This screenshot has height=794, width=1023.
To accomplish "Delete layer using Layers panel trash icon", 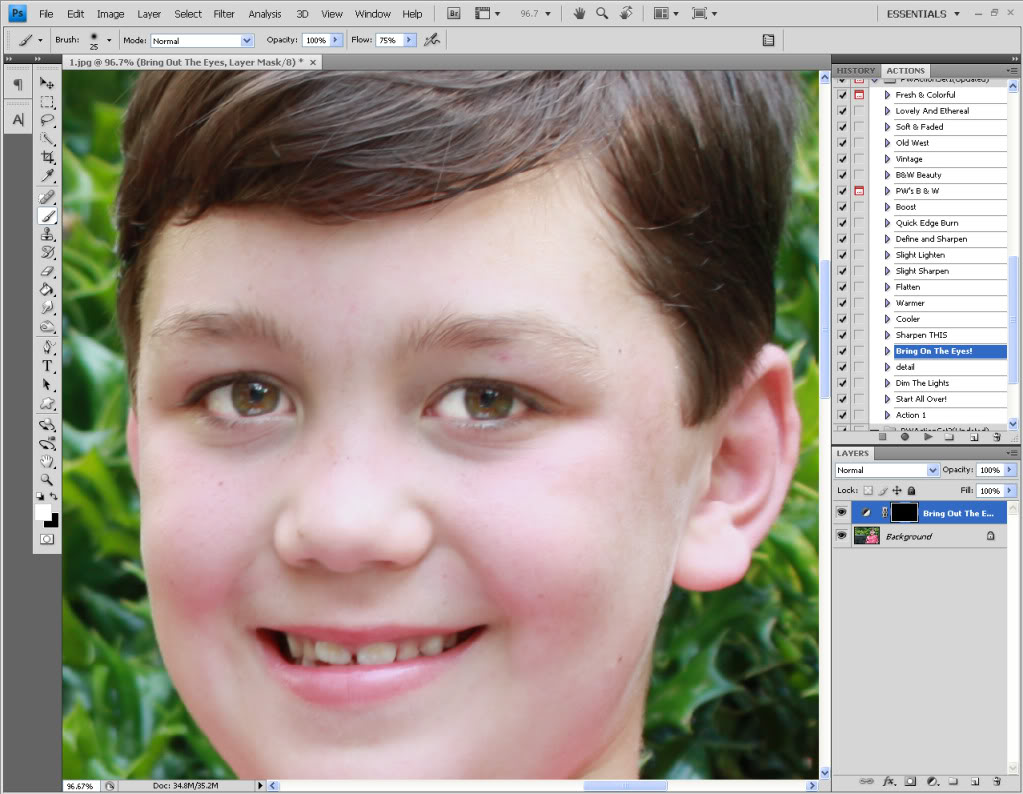I will point(996,780).
